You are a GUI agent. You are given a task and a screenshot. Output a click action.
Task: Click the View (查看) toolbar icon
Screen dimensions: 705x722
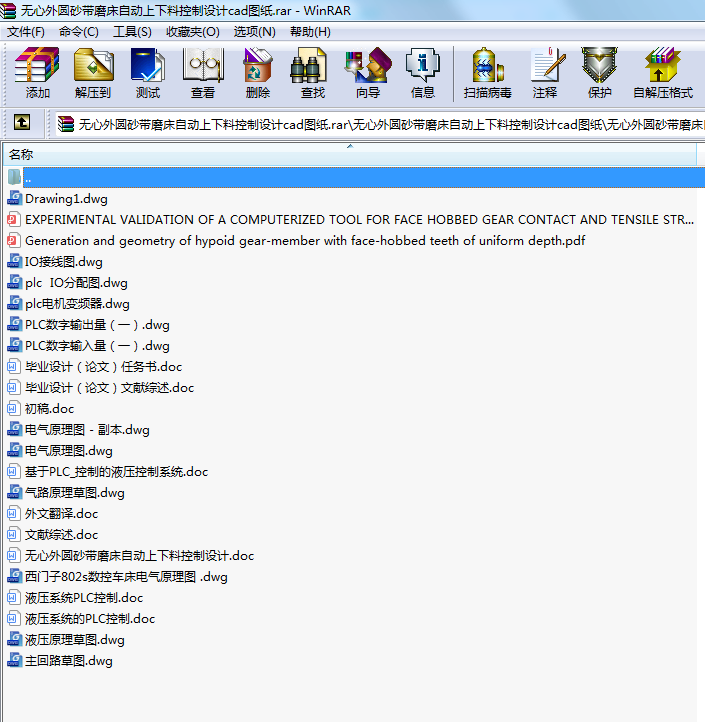point(202,73)
